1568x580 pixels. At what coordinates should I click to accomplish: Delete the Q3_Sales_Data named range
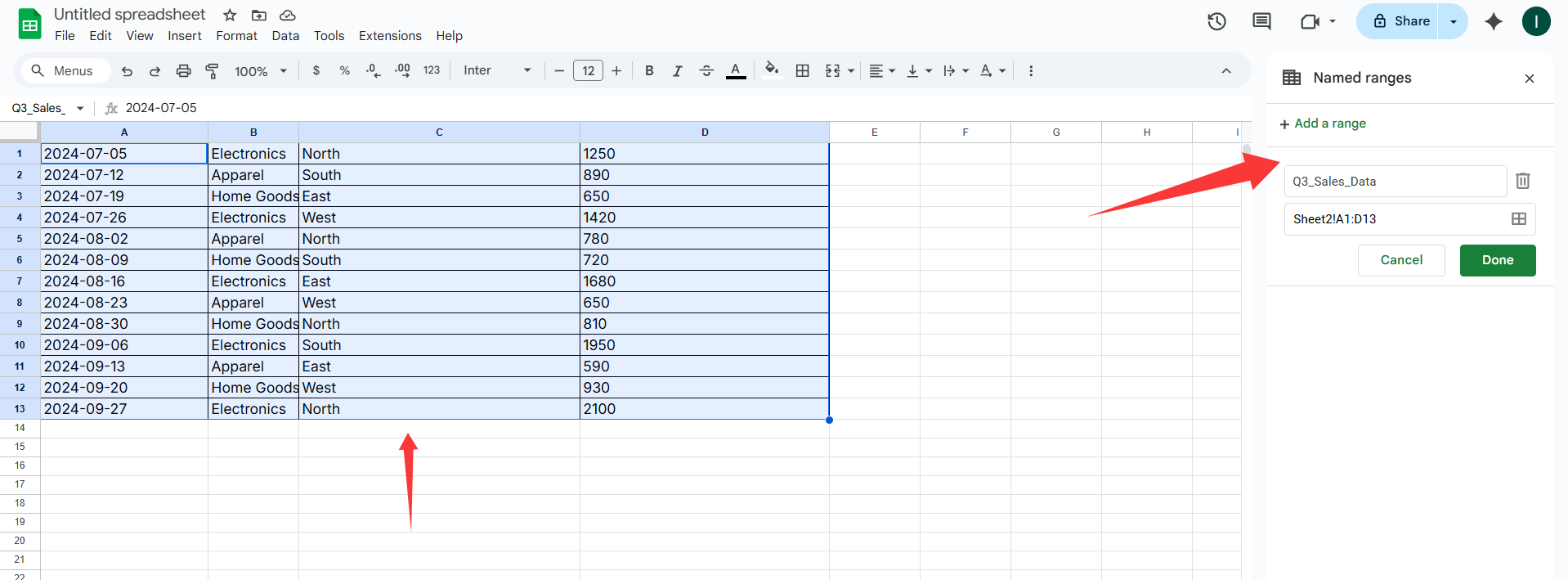pos(1522,181)
